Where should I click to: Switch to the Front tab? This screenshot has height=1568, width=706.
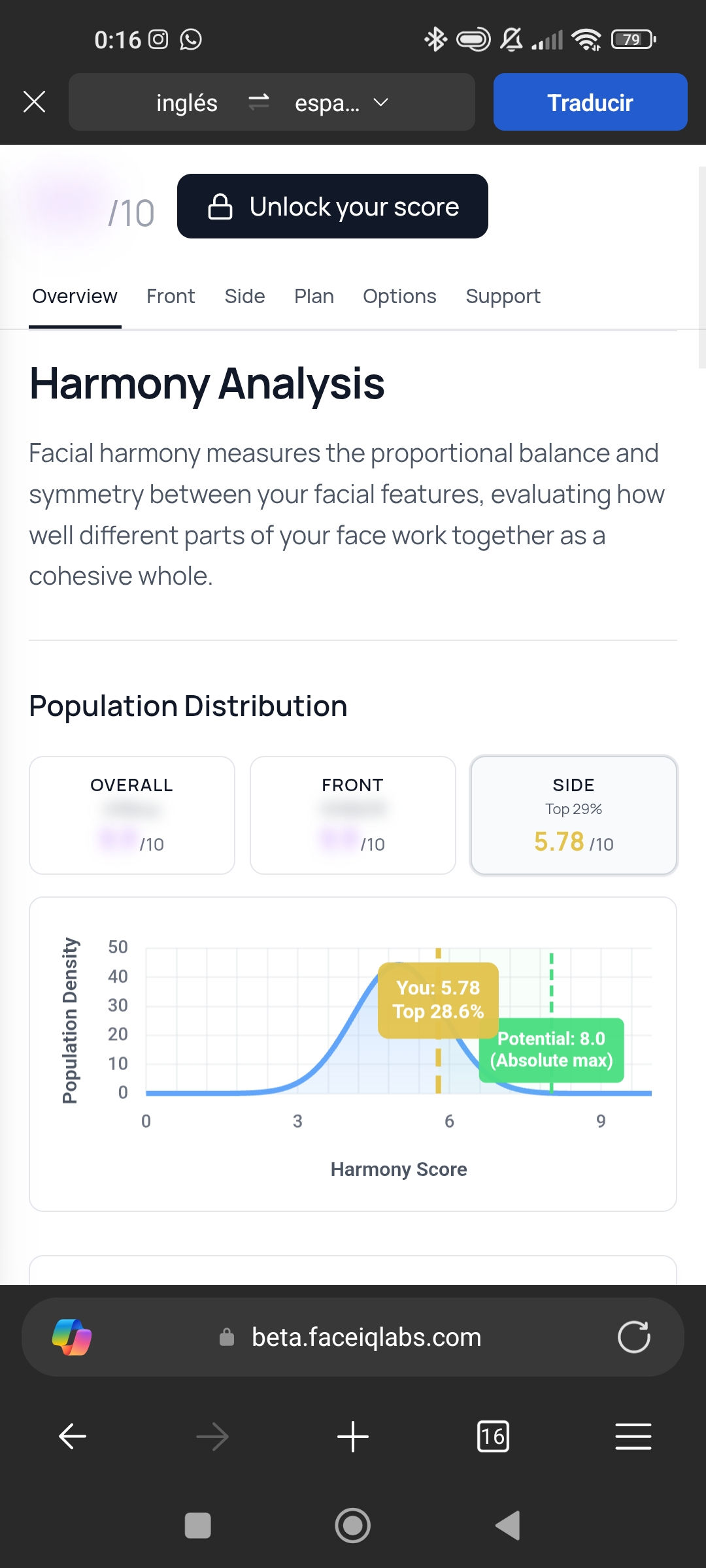[171, 297]
